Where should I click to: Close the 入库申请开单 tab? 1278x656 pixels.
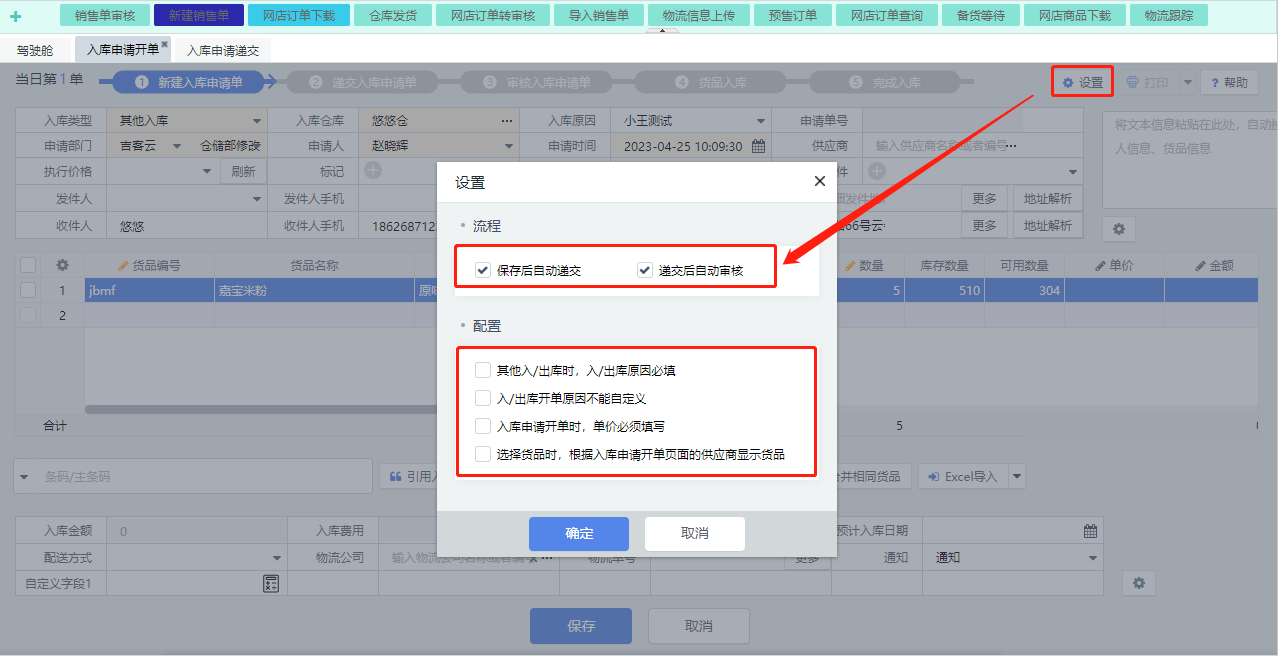[164, 44]
